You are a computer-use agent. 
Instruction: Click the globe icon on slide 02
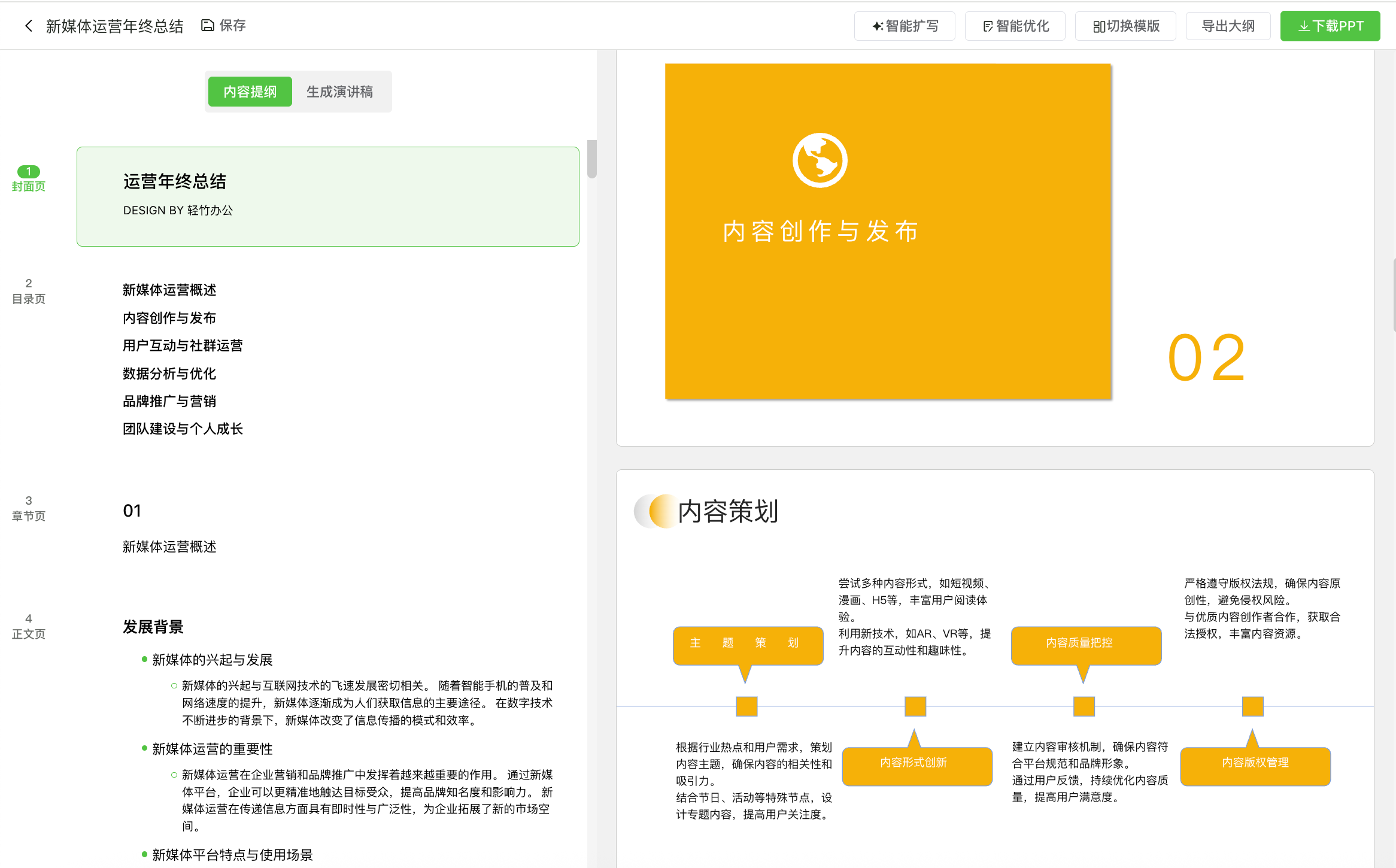pyautogui.click(x=820, y=160)
